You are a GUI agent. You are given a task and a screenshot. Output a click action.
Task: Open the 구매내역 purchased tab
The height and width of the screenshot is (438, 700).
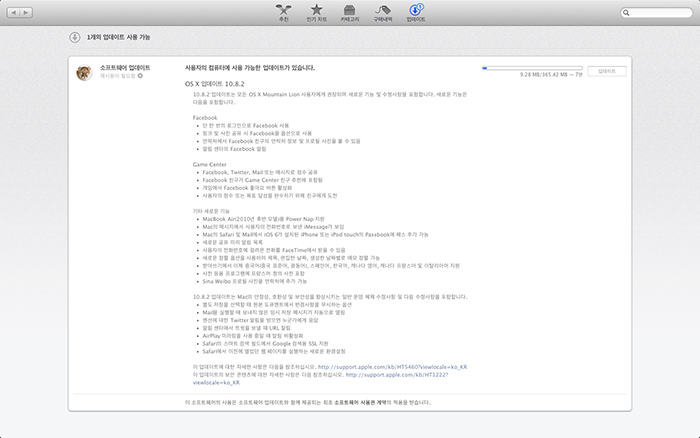383,13
